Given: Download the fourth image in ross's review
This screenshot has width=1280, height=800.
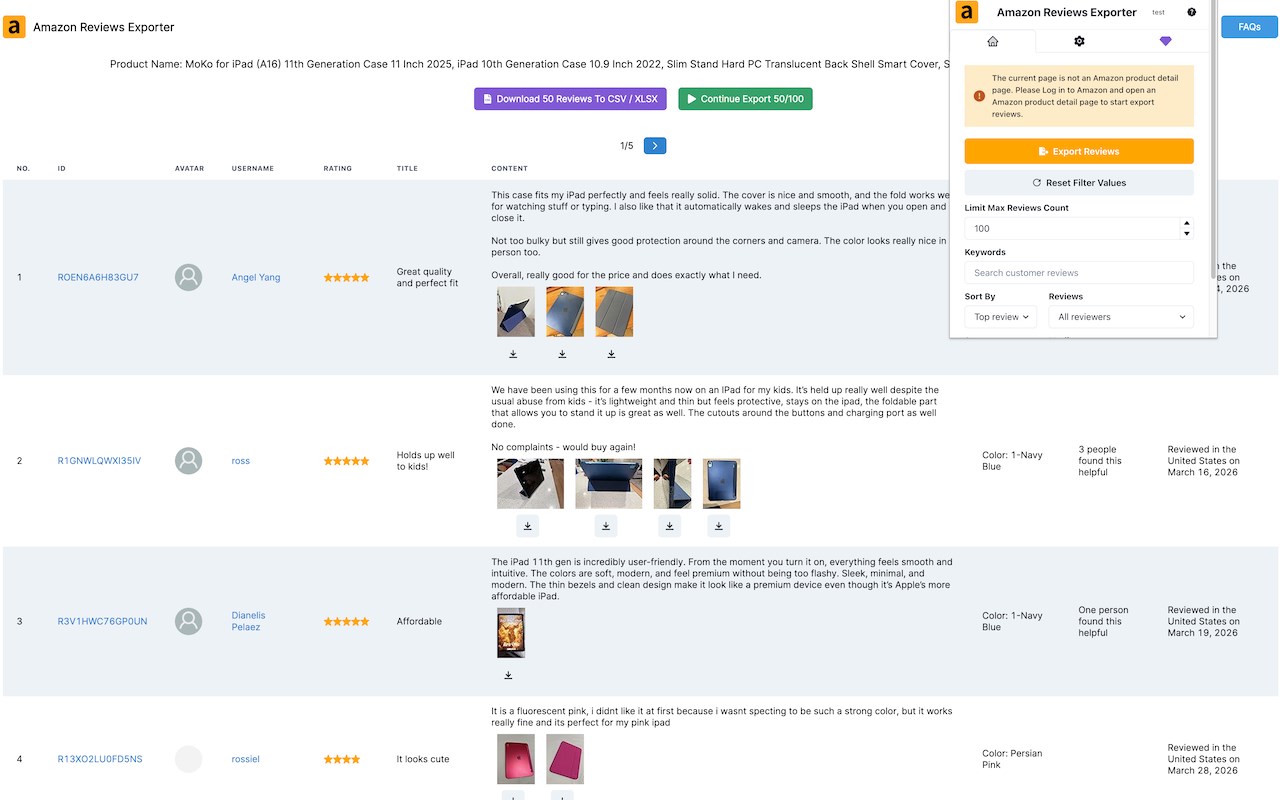Looking at the screenshot, I should tap(718, 526).
